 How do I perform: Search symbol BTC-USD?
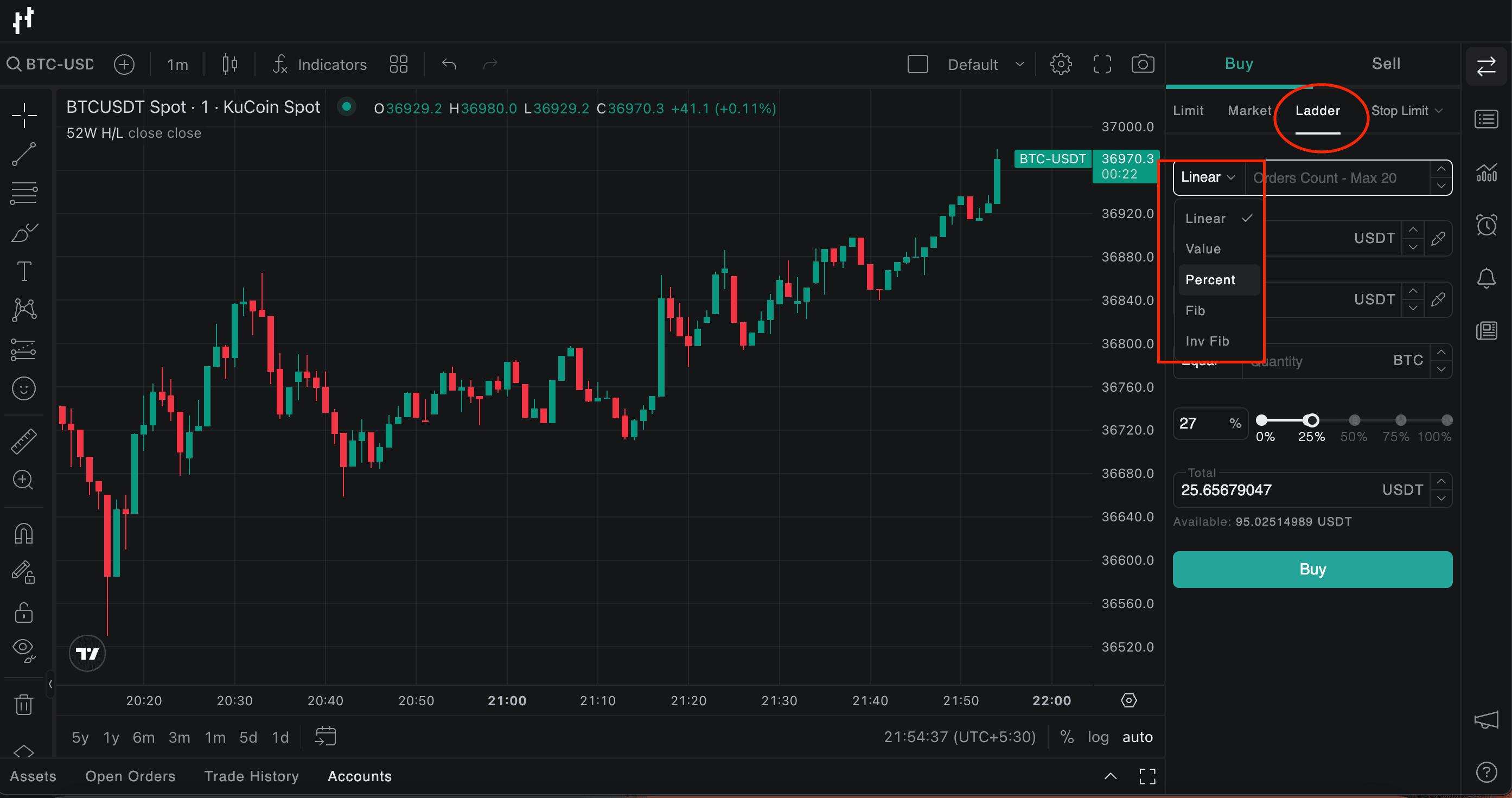pos(50,64)
